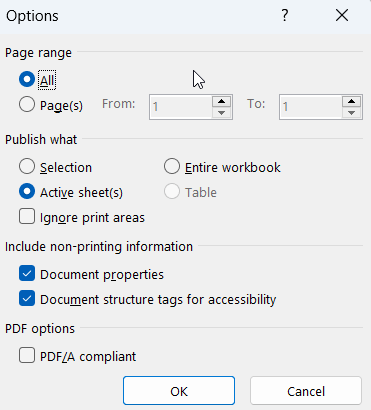Click the Page range section label
Screen dimensions: 371x410
tap(38, 53)
